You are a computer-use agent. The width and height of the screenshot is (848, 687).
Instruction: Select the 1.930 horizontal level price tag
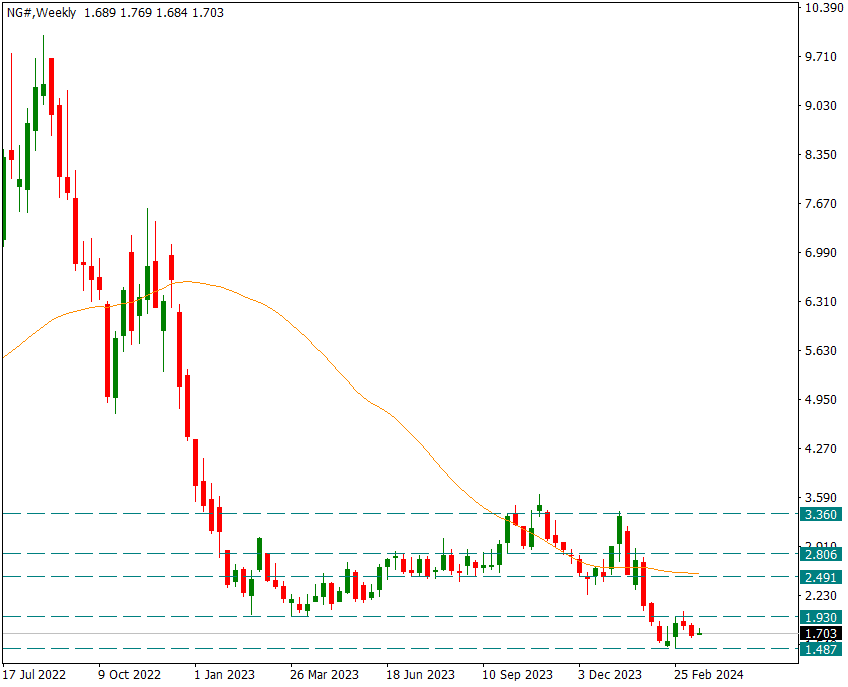[821, 618]
